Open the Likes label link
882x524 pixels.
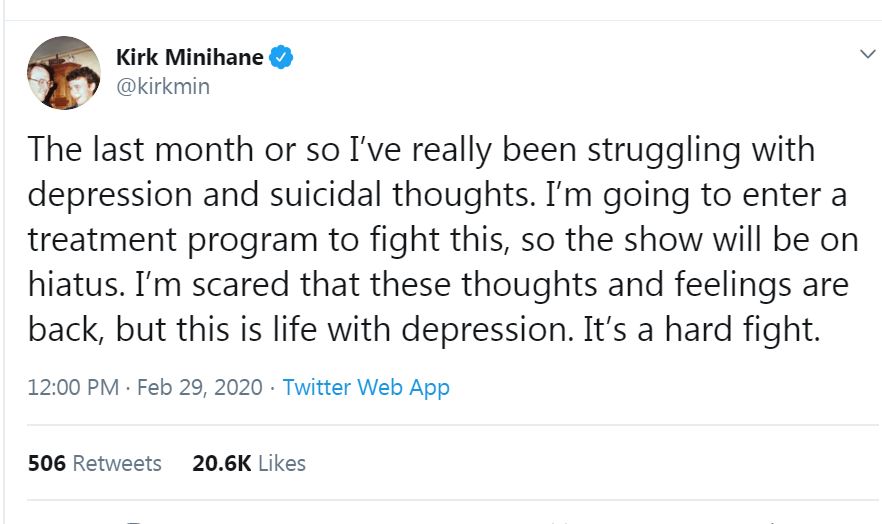(282, 463)
